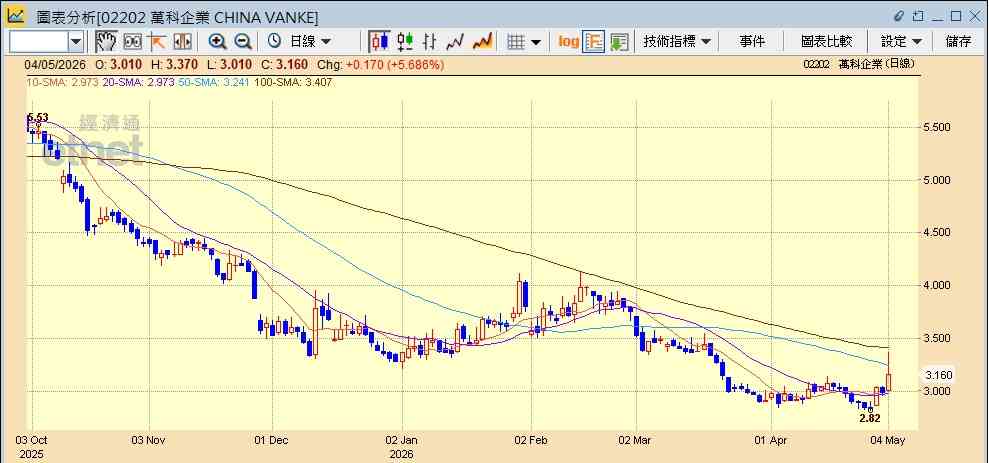Image resolution: width=989 pixels, height=463 pixels.
Task: Switch to red-green candlestick chart style
Action: pos(405,42)
